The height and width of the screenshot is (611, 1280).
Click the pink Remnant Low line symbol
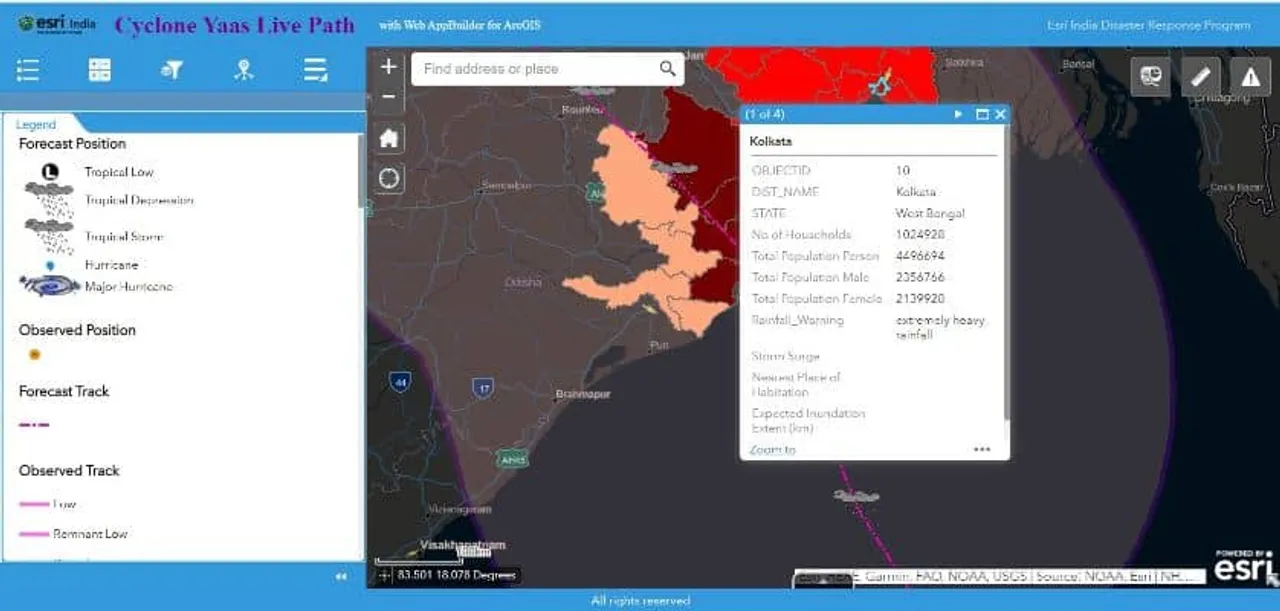[34, 534]
